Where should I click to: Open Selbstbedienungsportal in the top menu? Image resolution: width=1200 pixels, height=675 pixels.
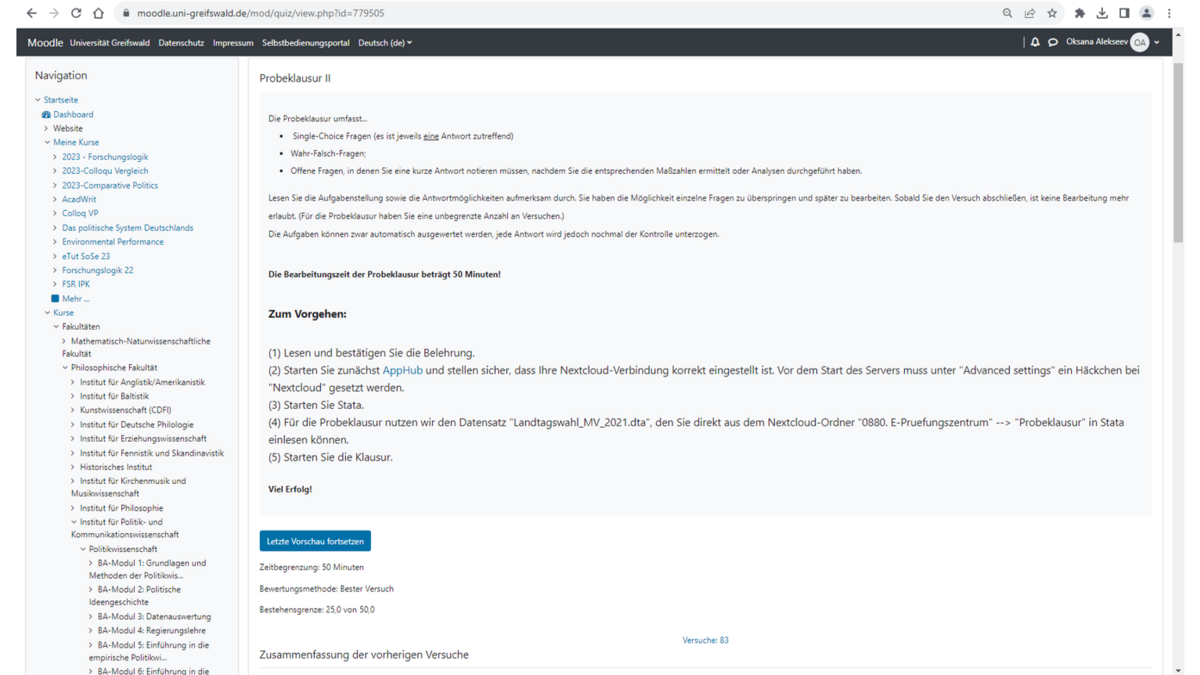(306, 43)
